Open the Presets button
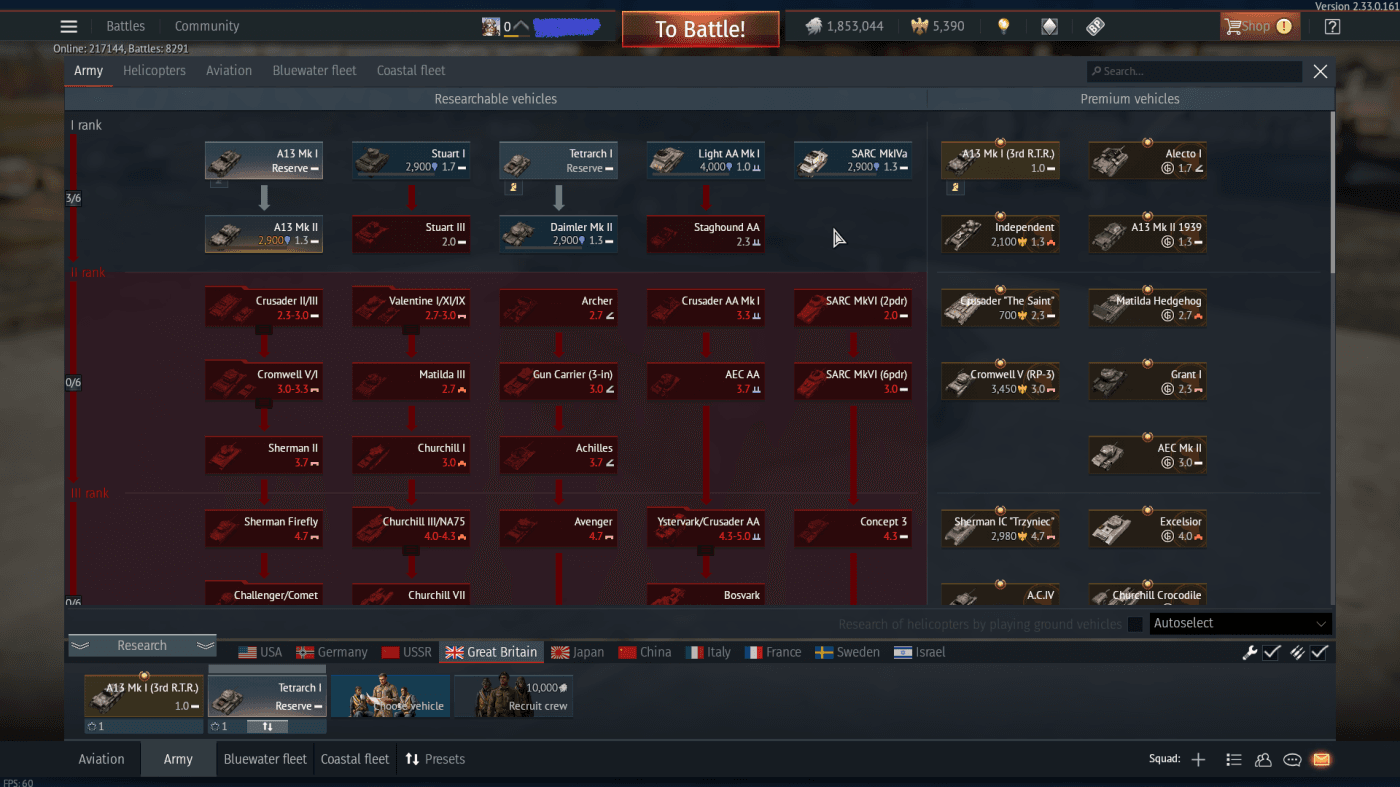 (434, 760)
